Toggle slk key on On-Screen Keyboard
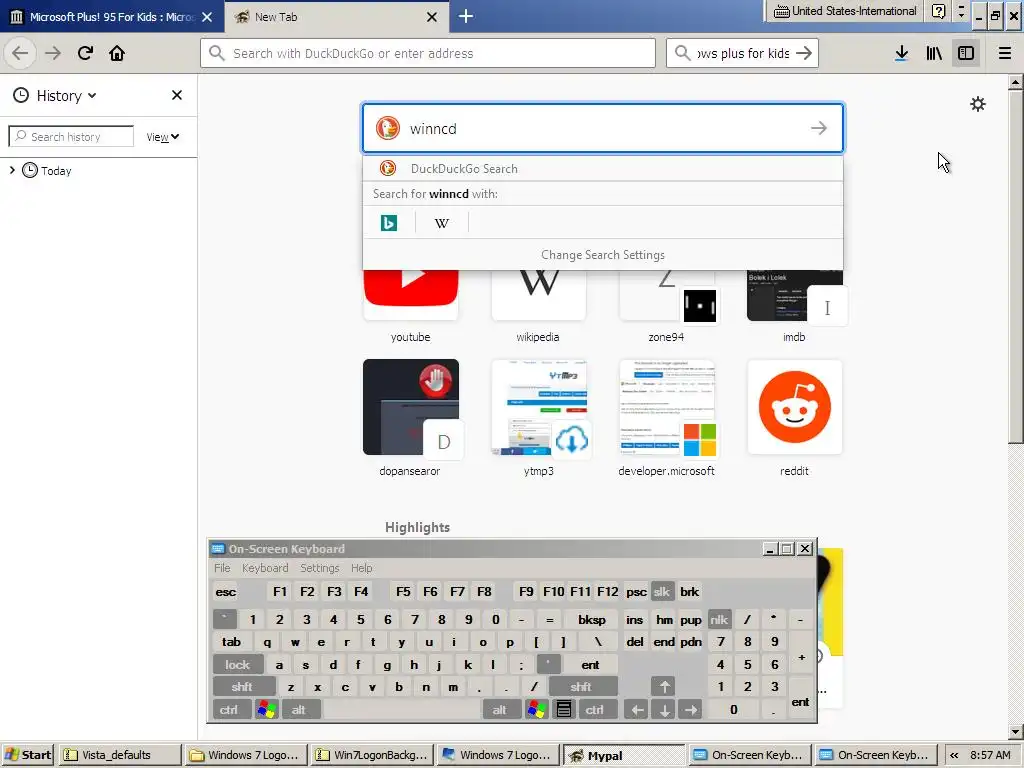The image size is (1024, 768). [x=662, y=592]
